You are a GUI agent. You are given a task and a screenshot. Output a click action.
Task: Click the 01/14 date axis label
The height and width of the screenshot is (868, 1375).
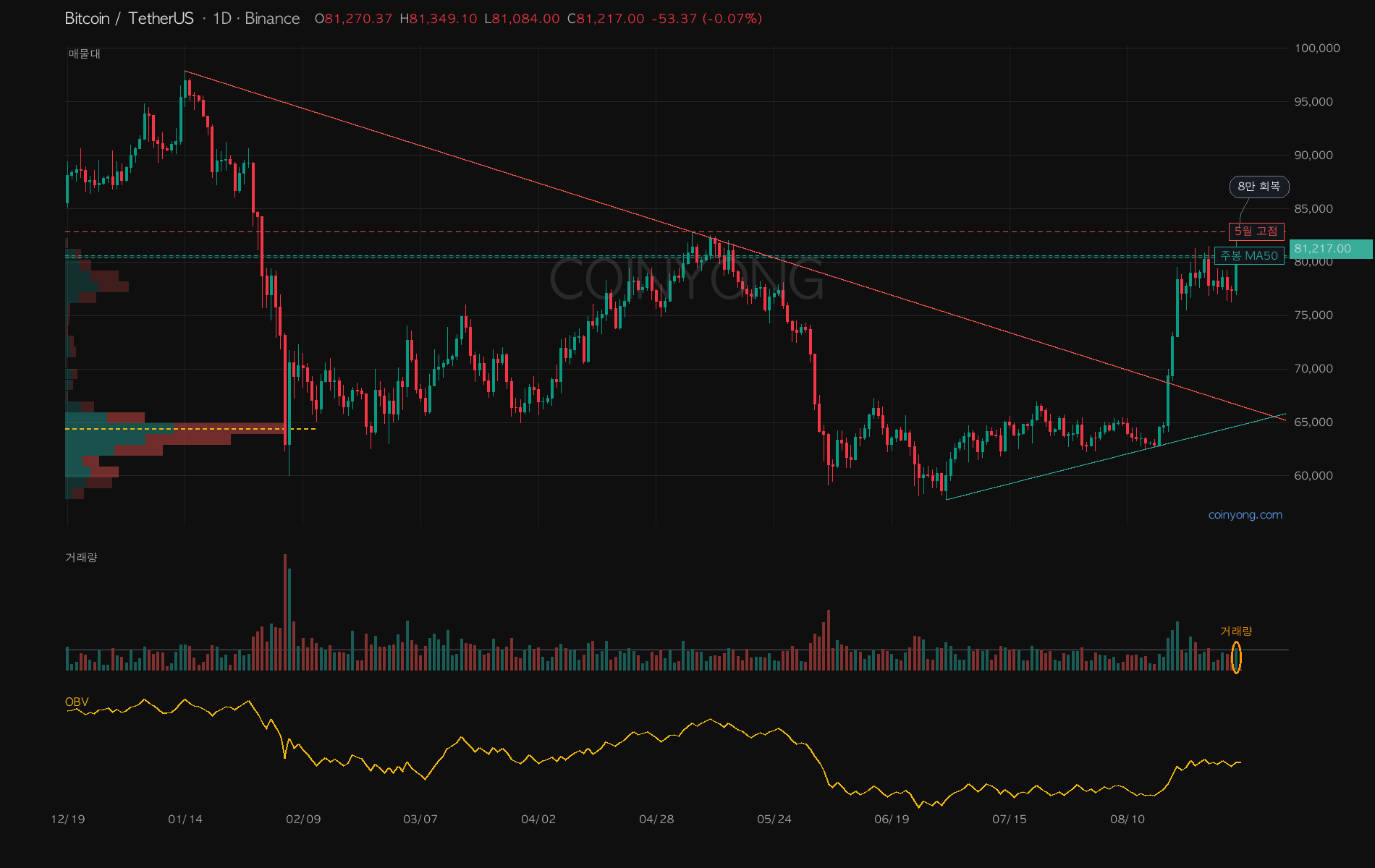point(185,820)
